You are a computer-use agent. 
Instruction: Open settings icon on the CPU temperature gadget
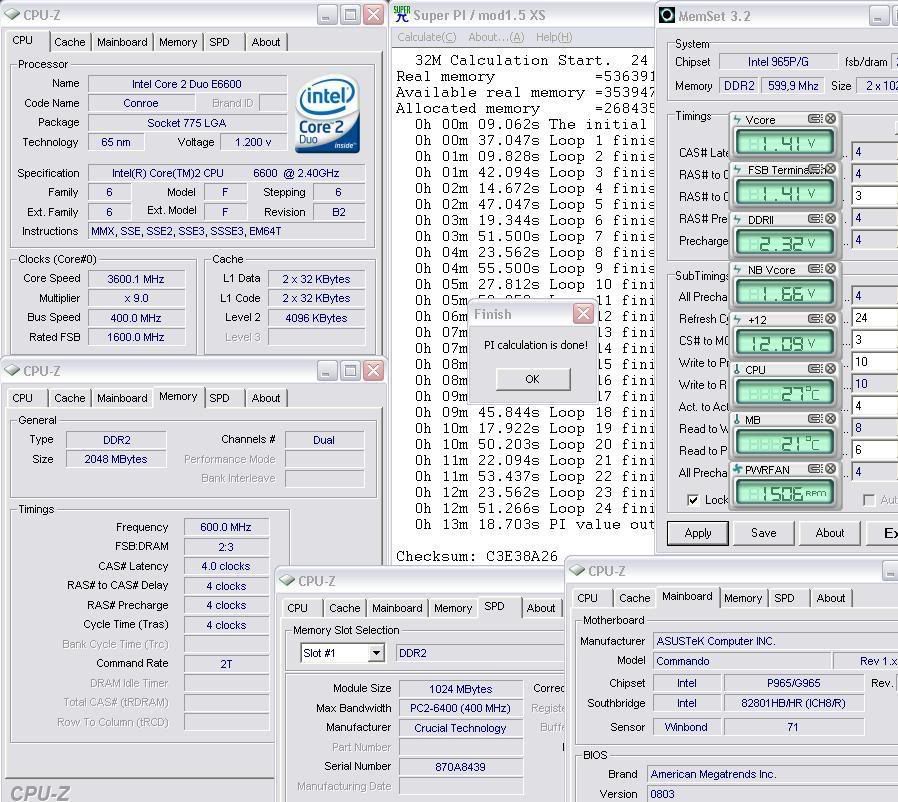[x=816, y=369]
